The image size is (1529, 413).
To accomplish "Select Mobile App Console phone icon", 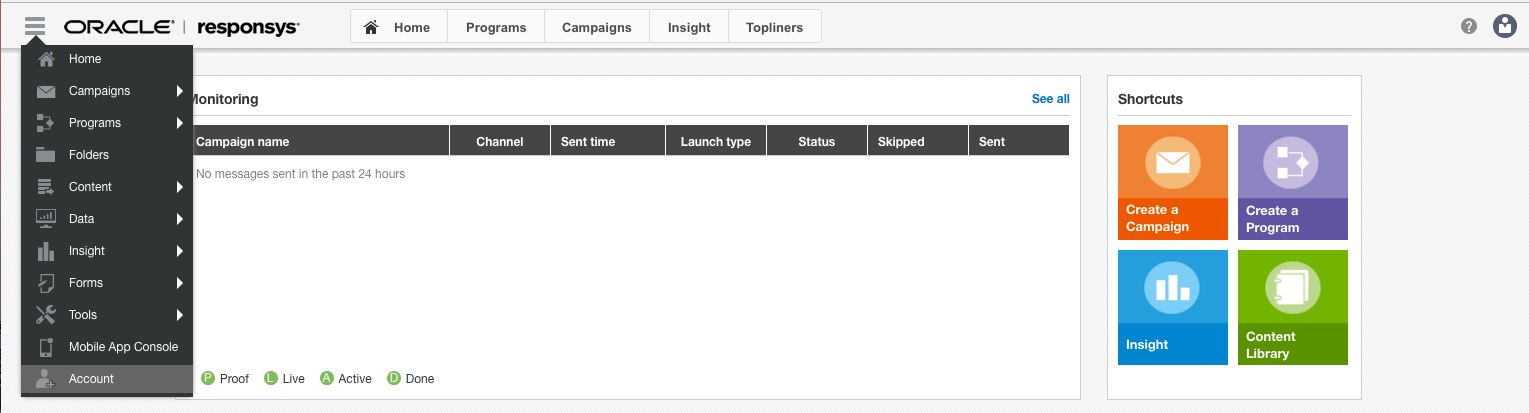I will coord(45,347).
